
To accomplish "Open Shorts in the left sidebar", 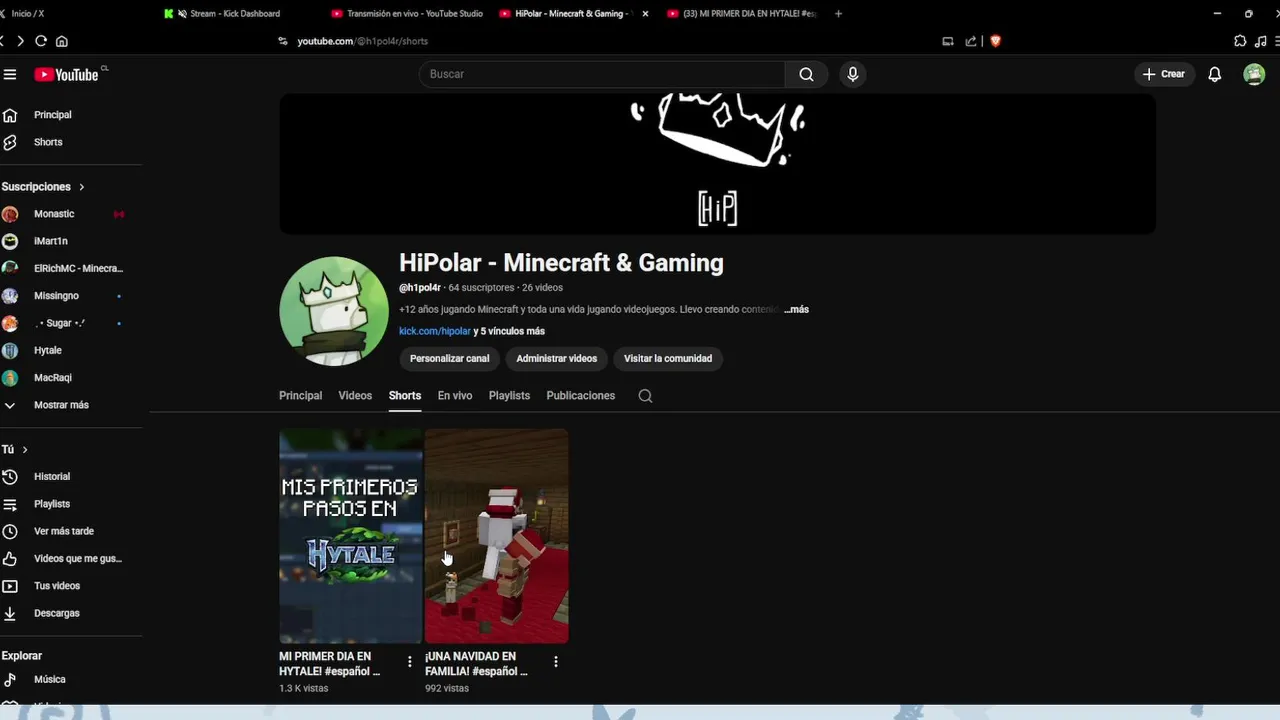I will 48,142.
